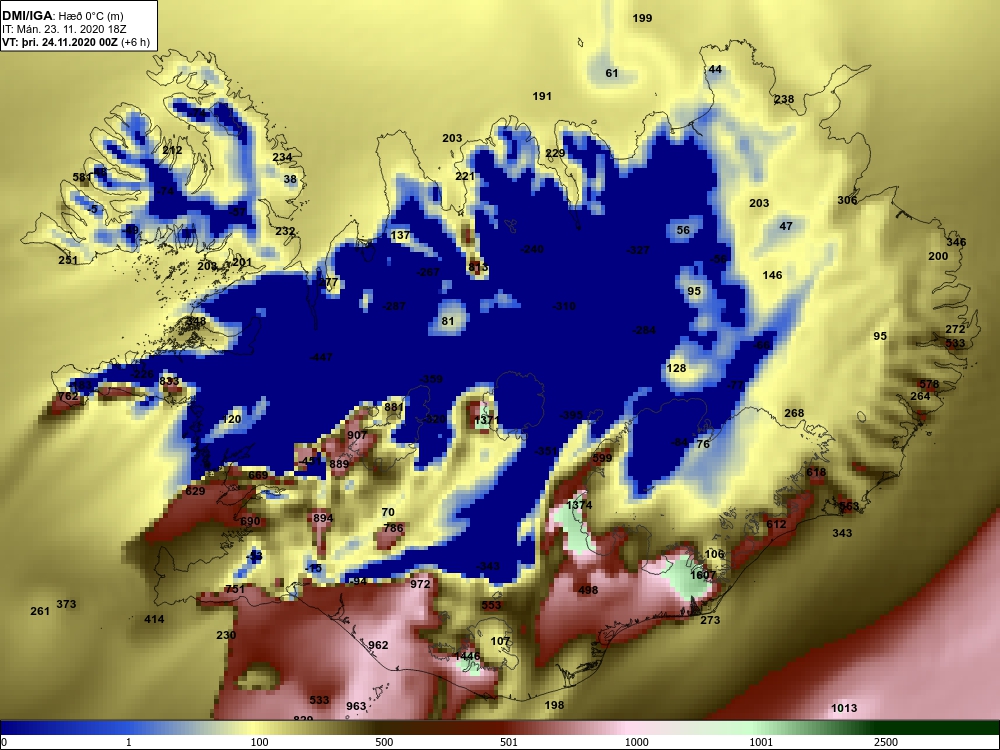The image size is (1000, 750).
Task: Click the value 786 on the map
Action: tap(393, 527)
